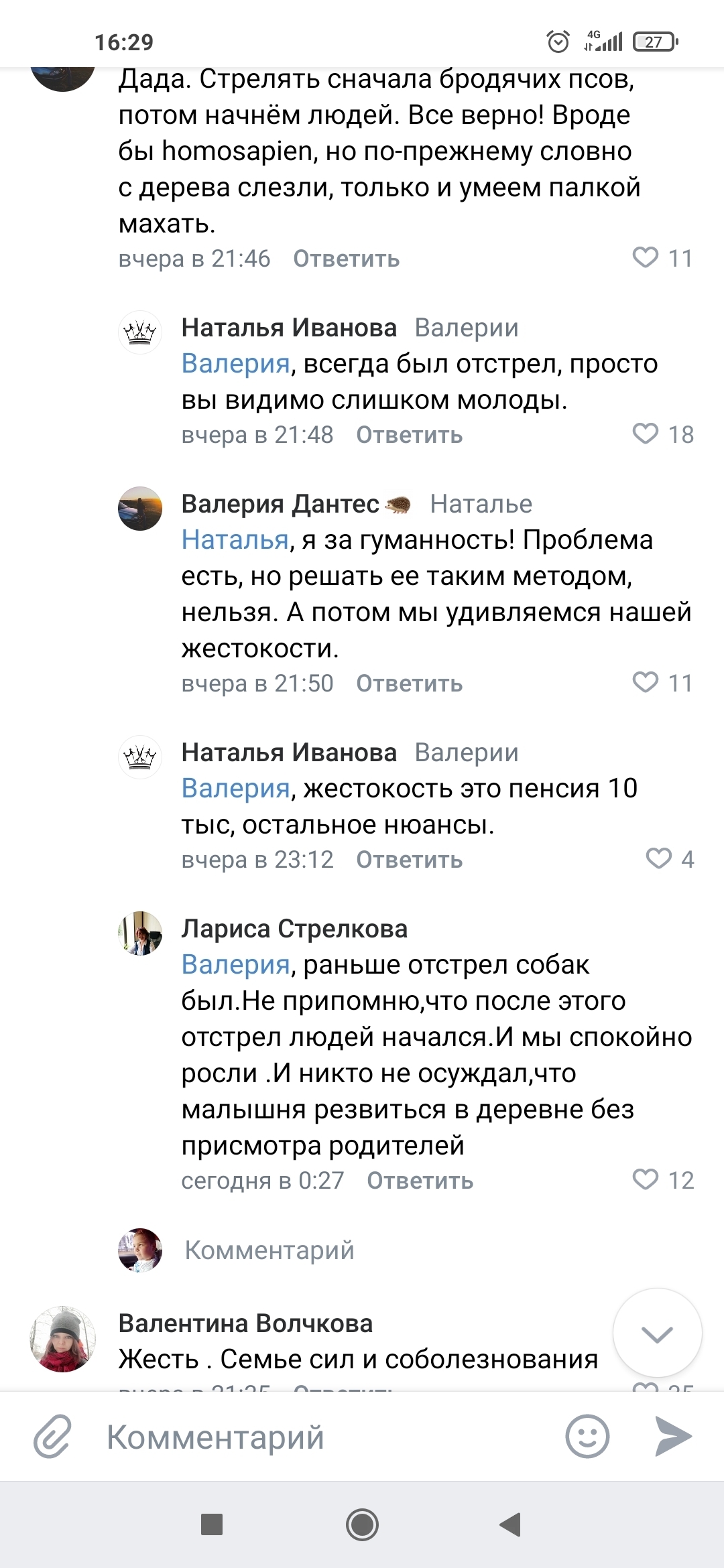
Task: Tap the scroll-down chevron button
Action: click(x=657, y=1333)
